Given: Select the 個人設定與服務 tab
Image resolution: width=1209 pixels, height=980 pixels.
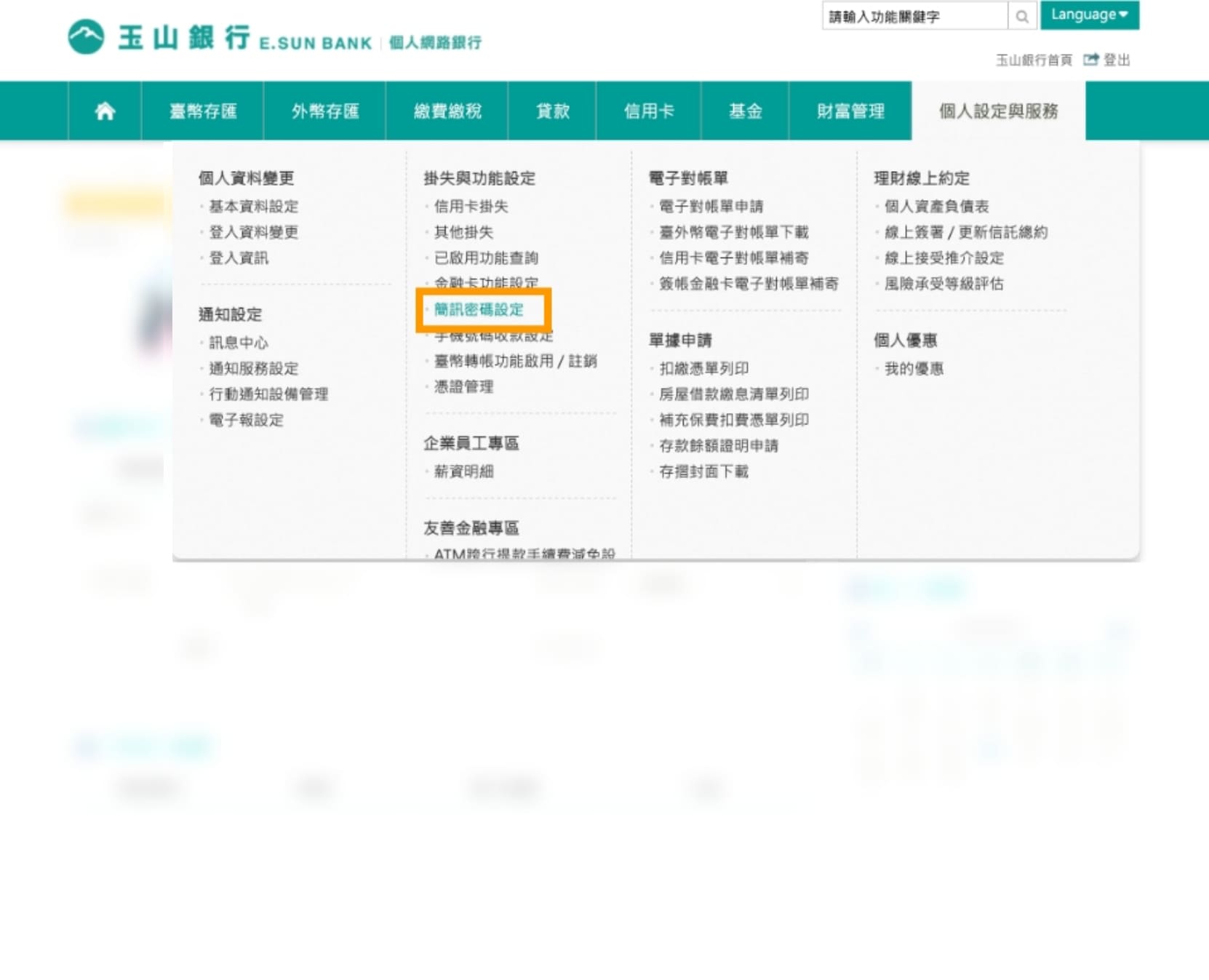Looking at the screenshot, I should pyautogui.click(x=999, y=111).
